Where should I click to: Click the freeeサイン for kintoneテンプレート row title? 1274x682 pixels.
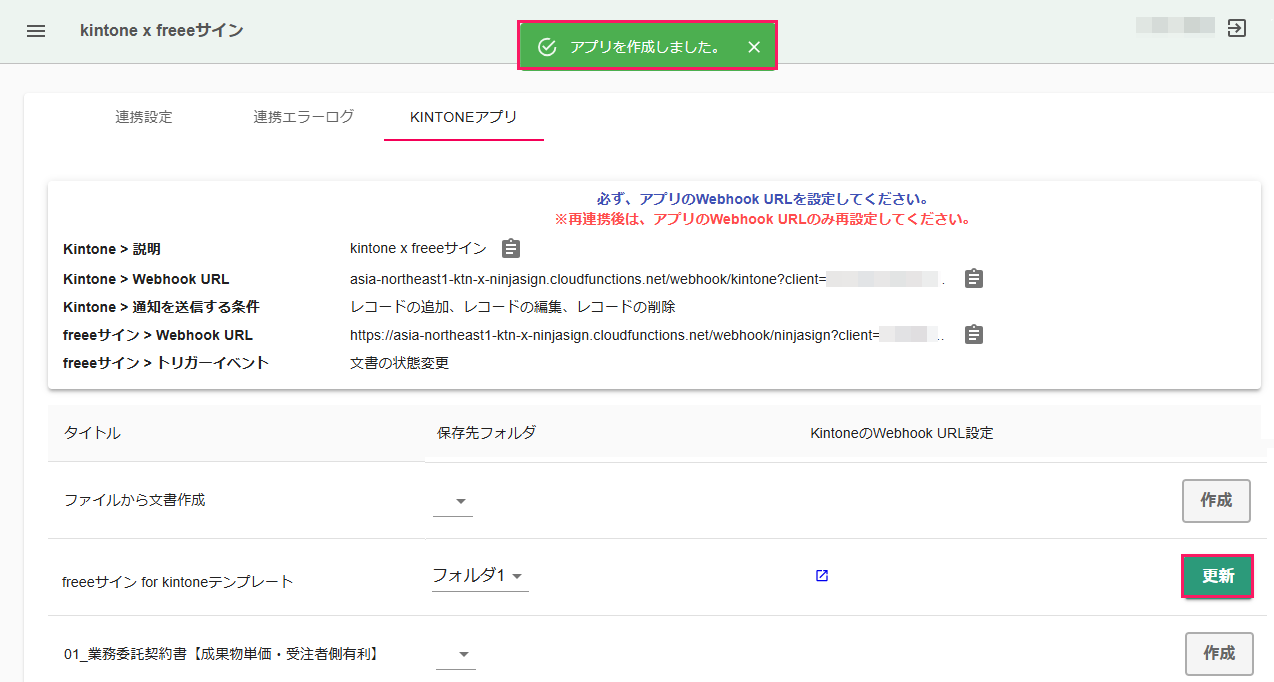[178, 581]
